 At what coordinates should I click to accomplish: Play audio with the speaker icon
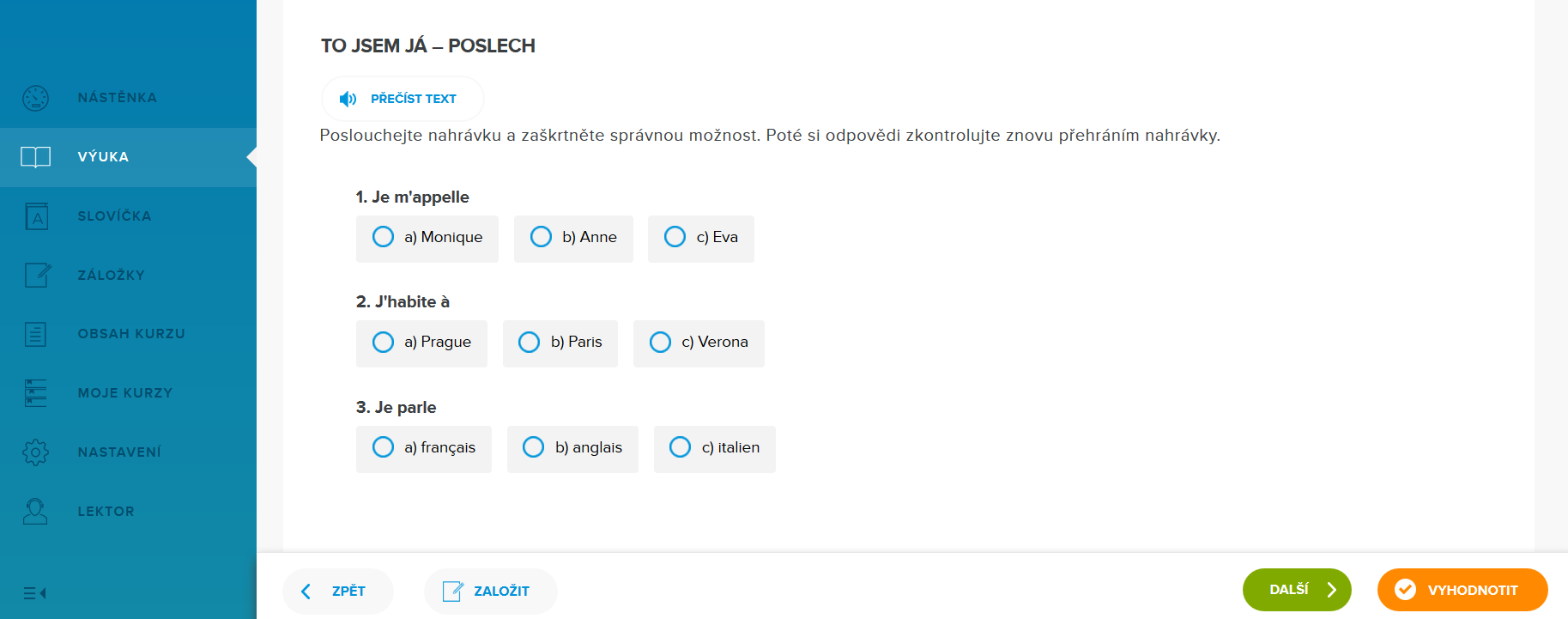pos(348,99)
